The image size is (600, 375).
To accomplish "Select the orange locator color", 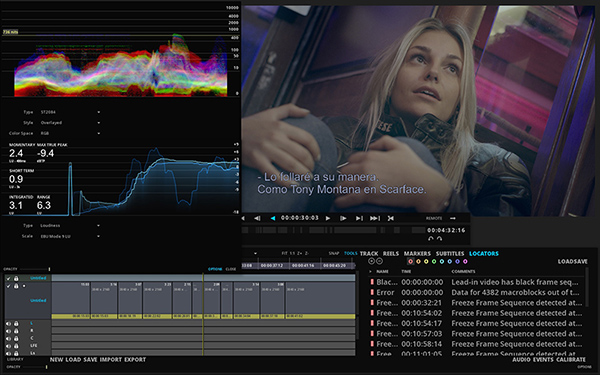I will click(x=418, y=261).
